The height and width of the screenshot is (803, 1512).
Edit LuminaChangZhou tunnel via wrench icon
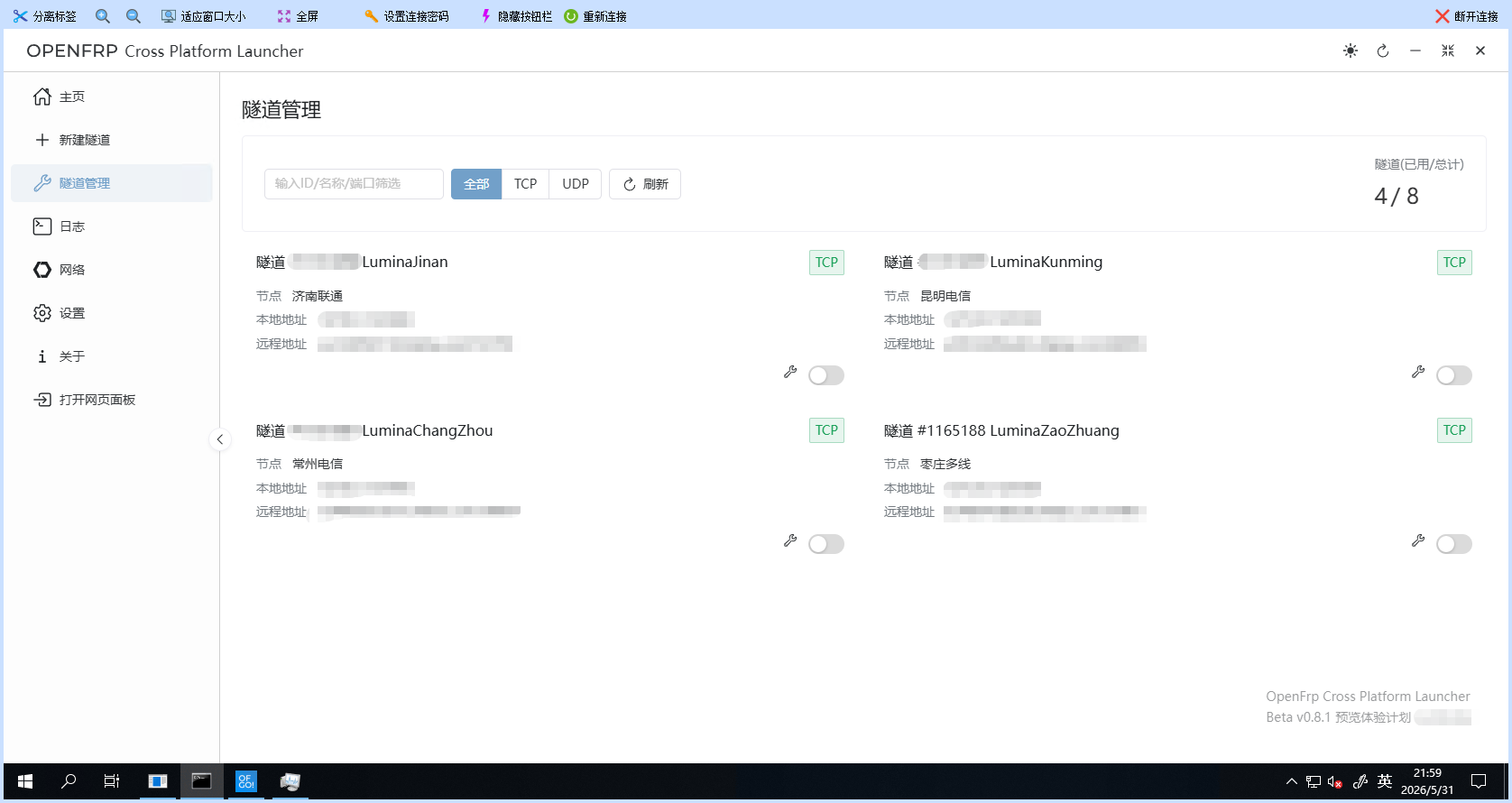790,540
